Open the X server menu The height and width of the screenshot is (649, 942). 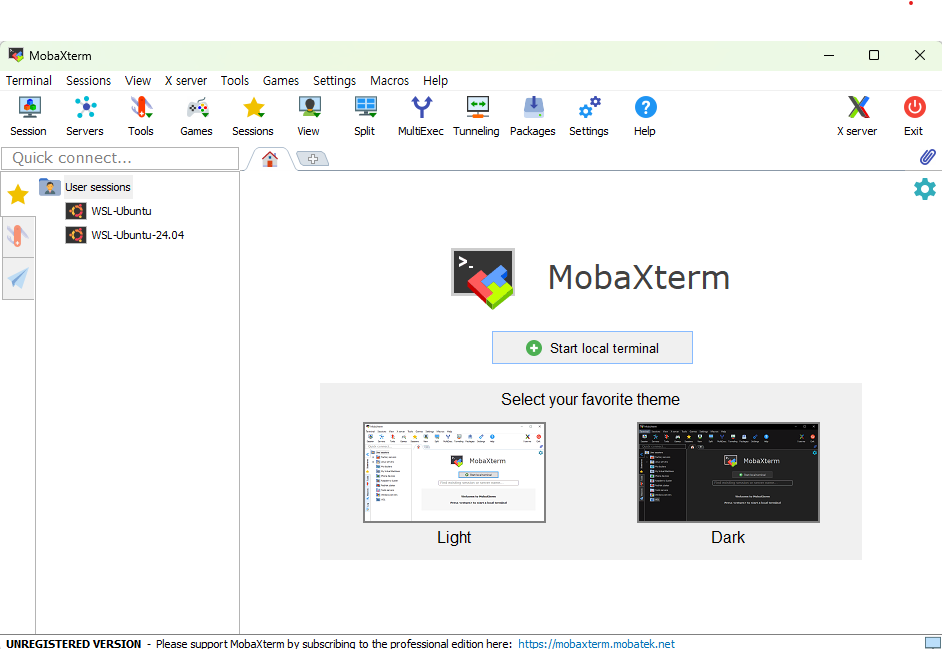tap(186, 81)
